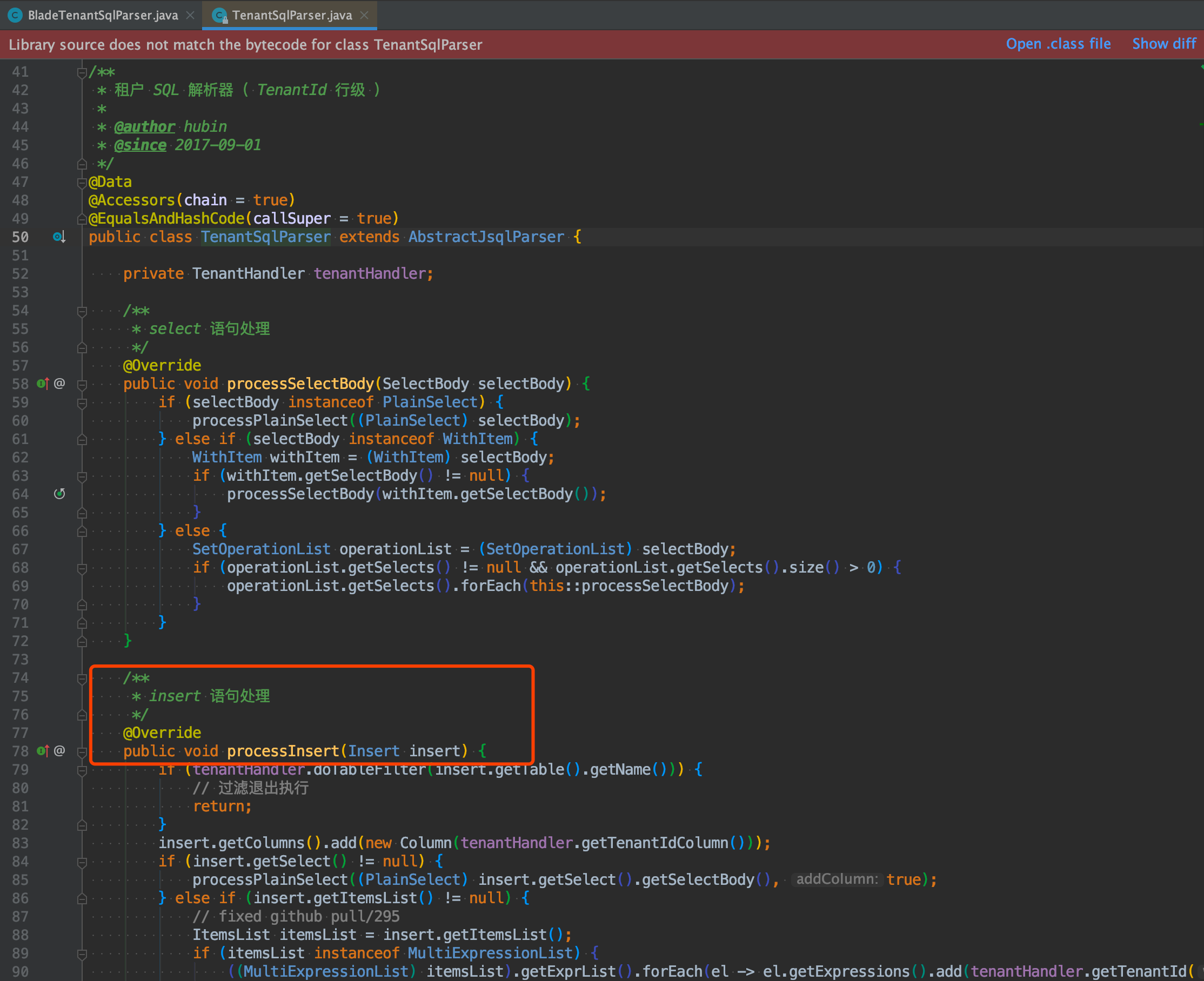Collapse MultiExpressionList if fold at line 89

tap(82, 953)
